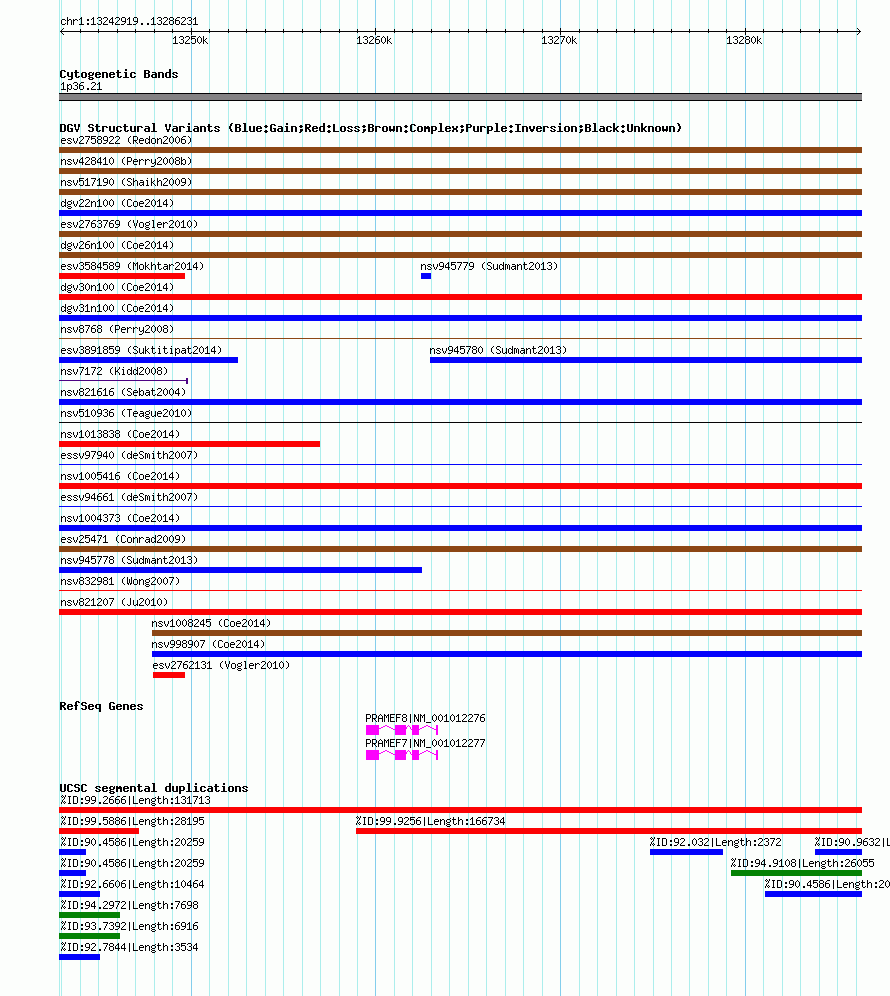890x996 pixels.
Task: Select variant label nsv821616 (Sebat2004)
Action: (x=123, y=392)
